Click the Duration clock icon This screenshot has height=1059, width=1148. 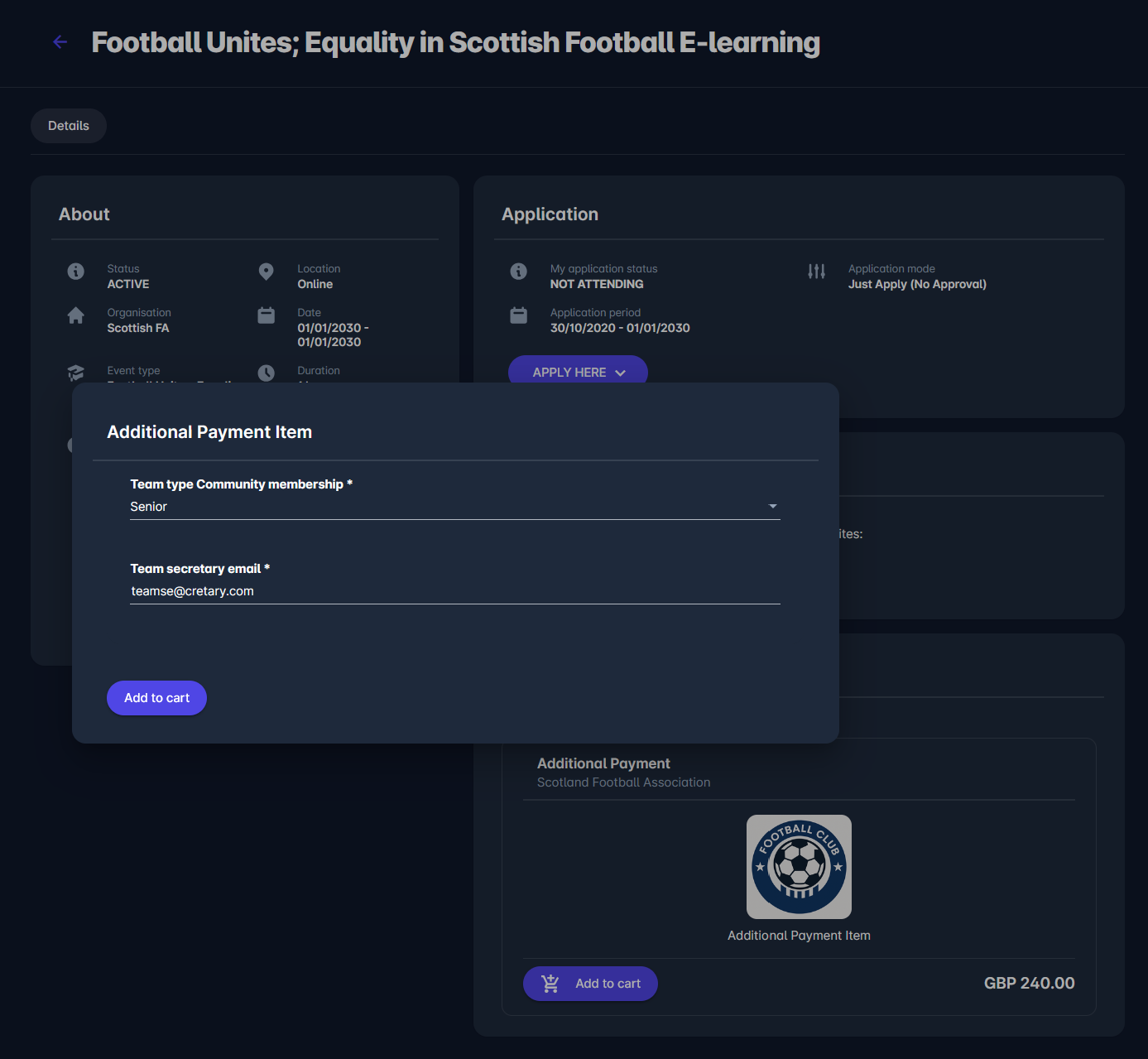pos(266,373)
